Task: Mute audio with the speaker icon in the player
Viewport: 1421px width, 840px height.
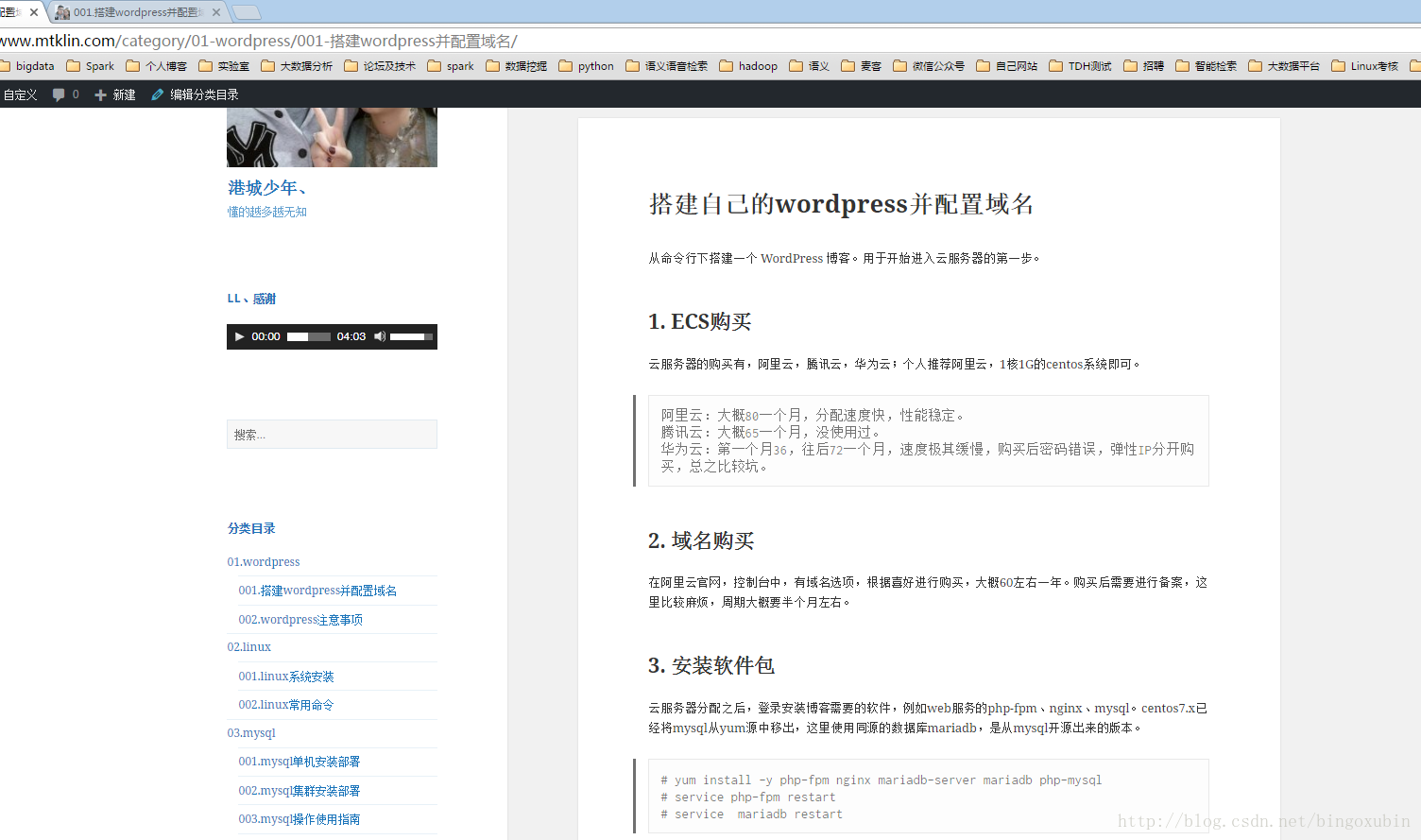Action: (x=379, y=336)
